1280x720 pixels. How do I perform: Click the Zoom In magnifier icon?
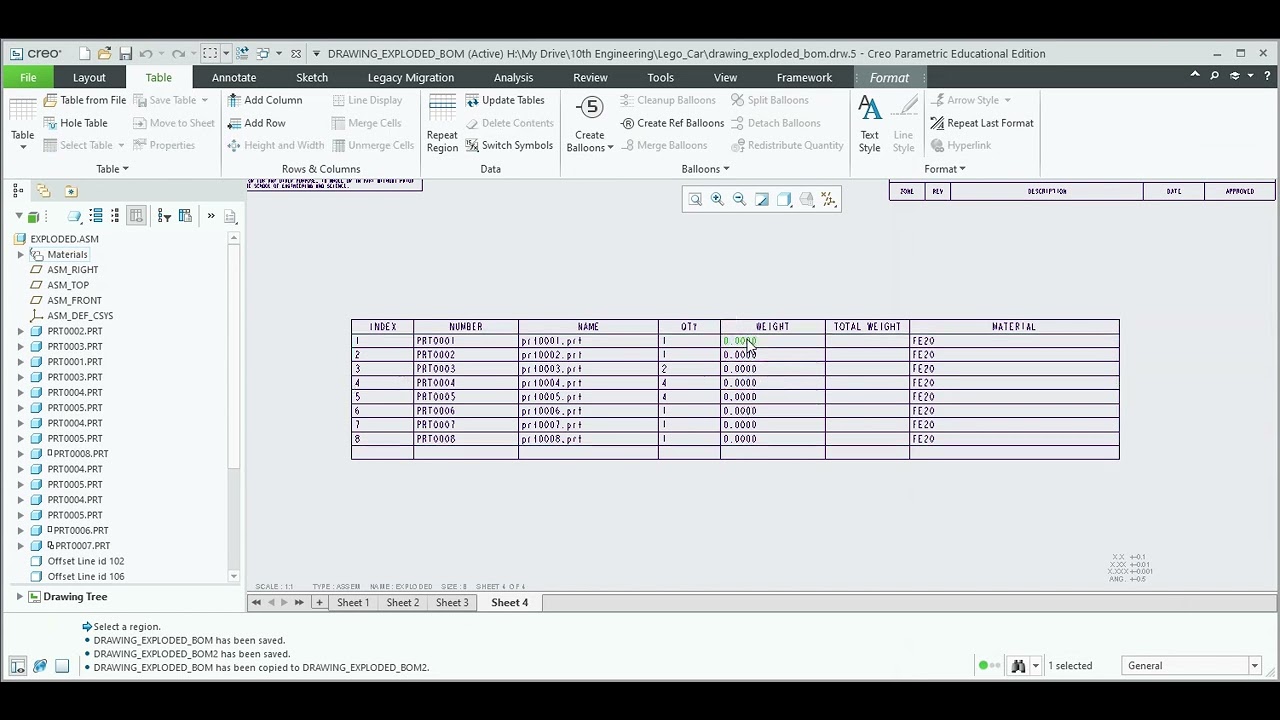(717, 200)
